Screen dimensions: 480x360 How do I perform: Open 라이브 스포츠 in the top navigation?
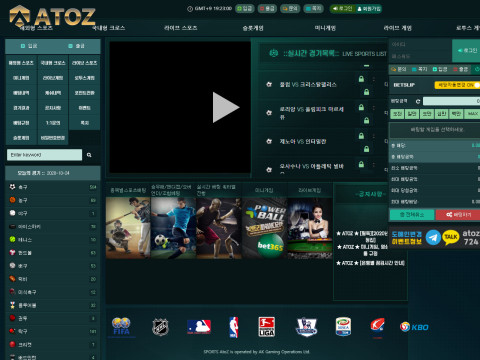pyautogui.click(x=180, y=28)
